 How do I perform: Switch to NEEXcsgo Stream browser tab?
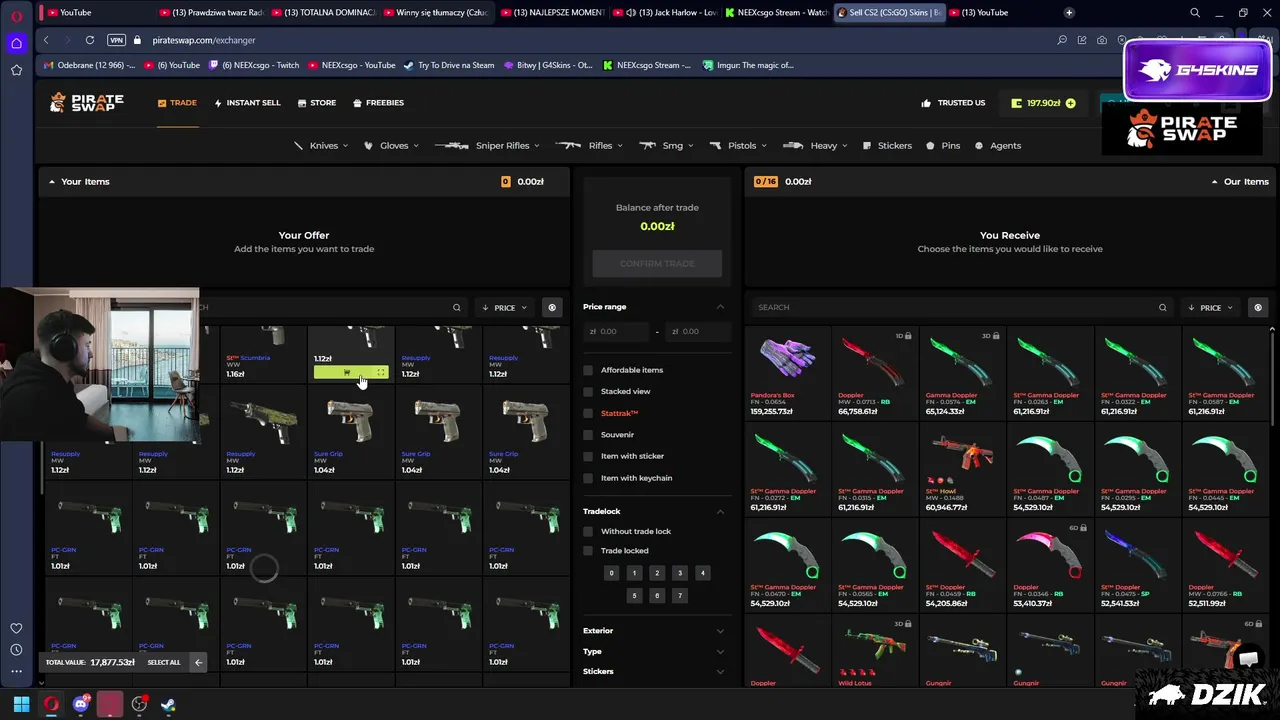[777, 13]
